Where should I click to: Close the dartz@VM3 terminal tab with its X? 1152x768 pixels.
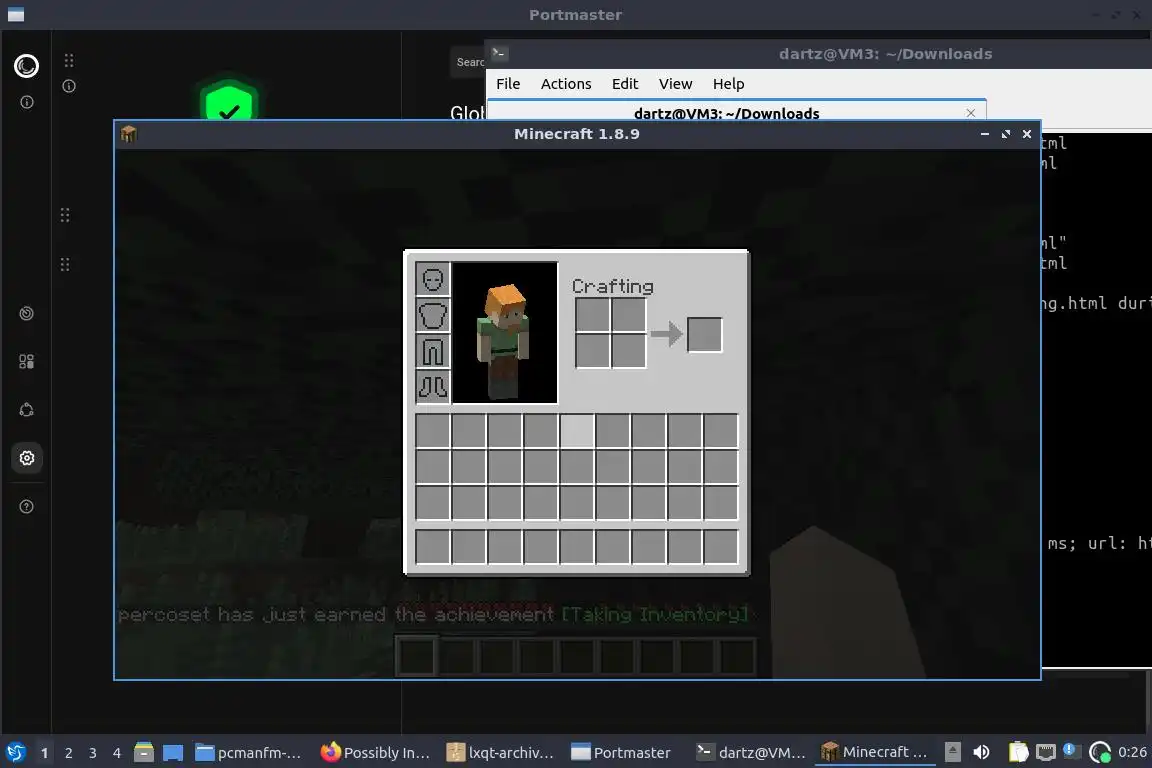tap(971, 113)
